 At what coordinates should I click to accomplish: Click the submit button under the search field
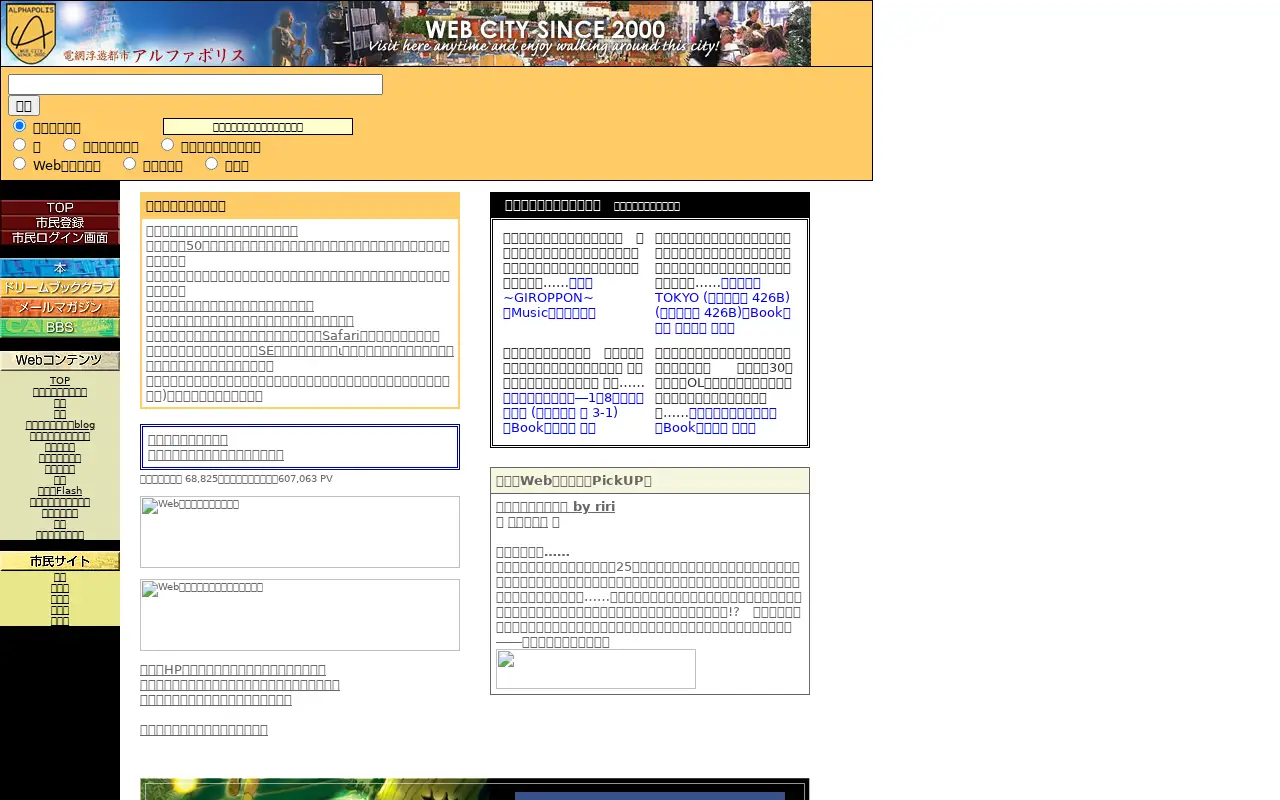24,106
